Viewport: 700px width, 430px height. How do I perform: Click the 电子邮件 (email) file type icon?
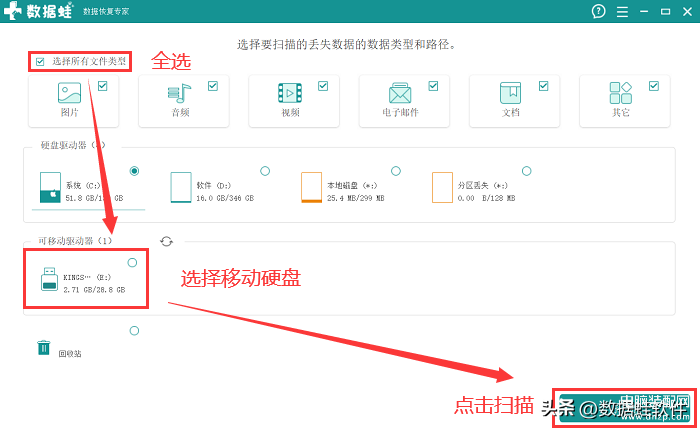pos(400,93)
